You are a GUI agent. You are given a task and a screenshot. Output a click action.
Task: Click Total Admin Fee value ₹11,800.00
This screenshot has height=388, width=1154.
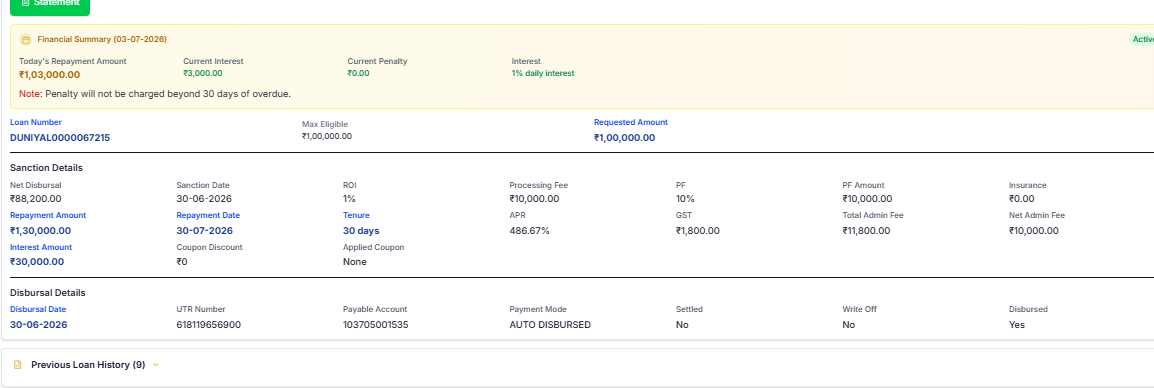pos(867,230)
